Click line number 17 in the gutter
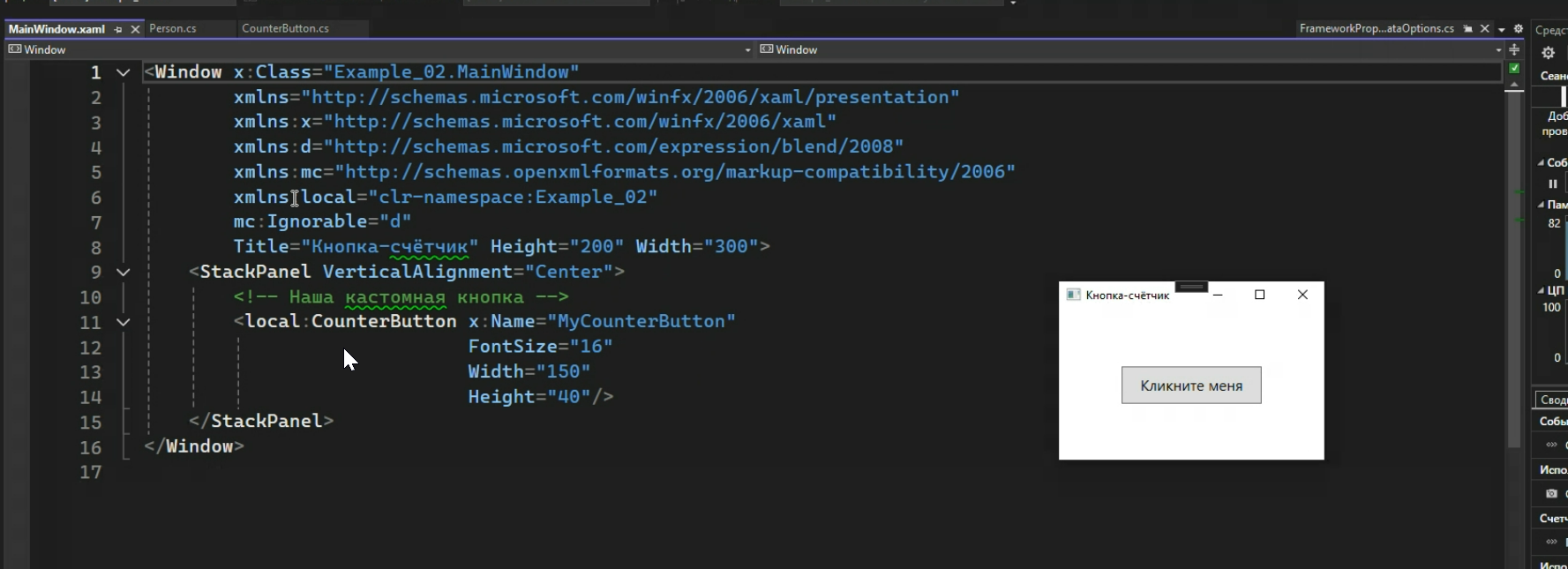 coord(91,472)
